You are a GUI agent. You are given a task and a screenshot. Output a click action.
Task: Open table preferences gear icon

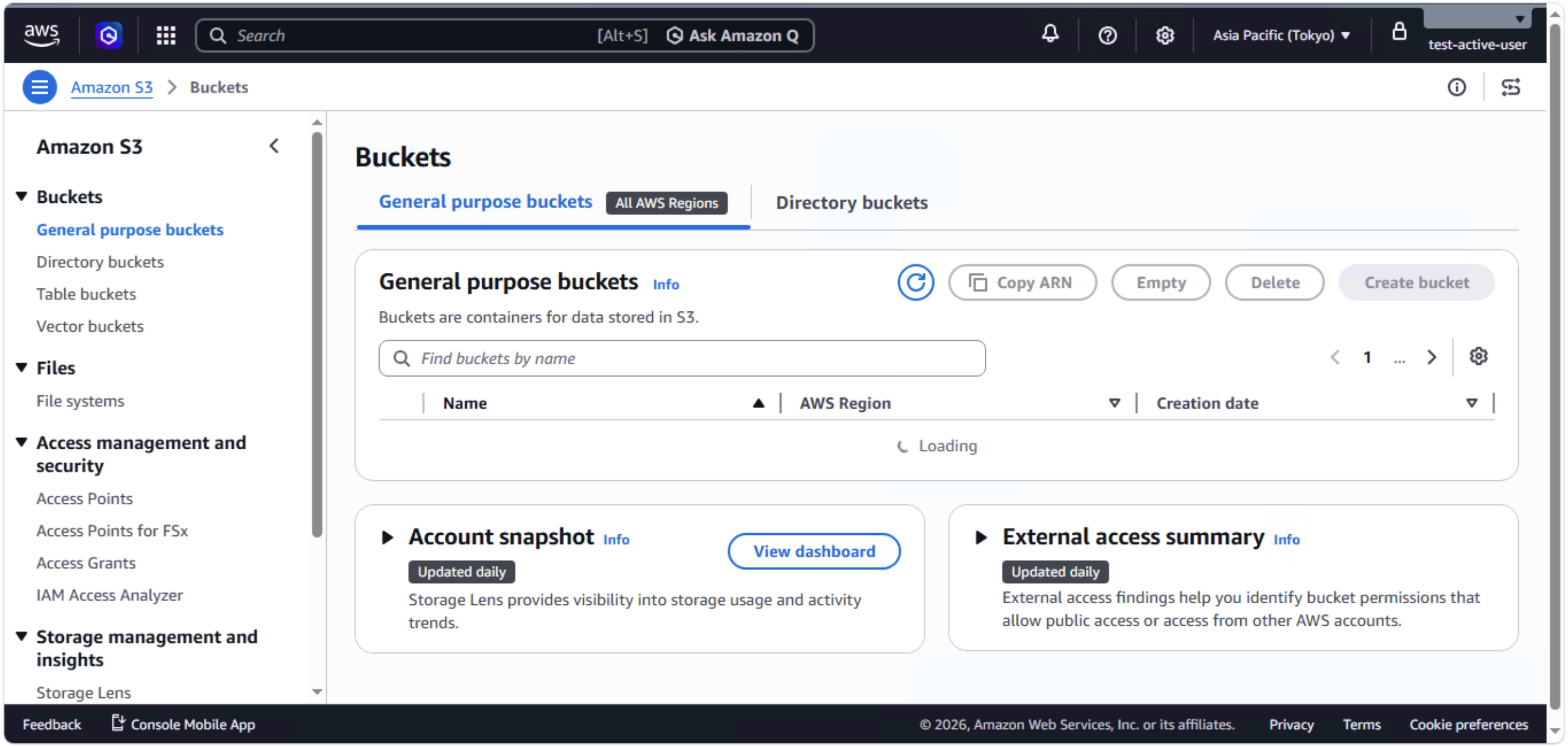pyautogui.click(x=1477, y=357)
